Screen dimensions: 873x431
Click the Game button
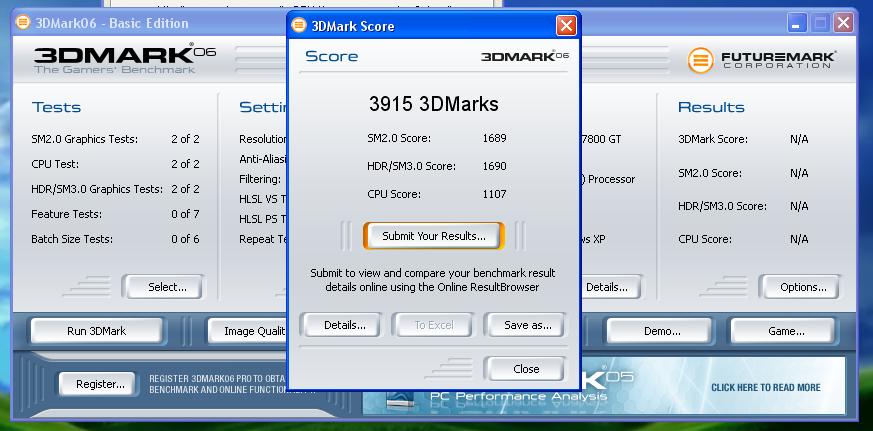coord(783,331)
